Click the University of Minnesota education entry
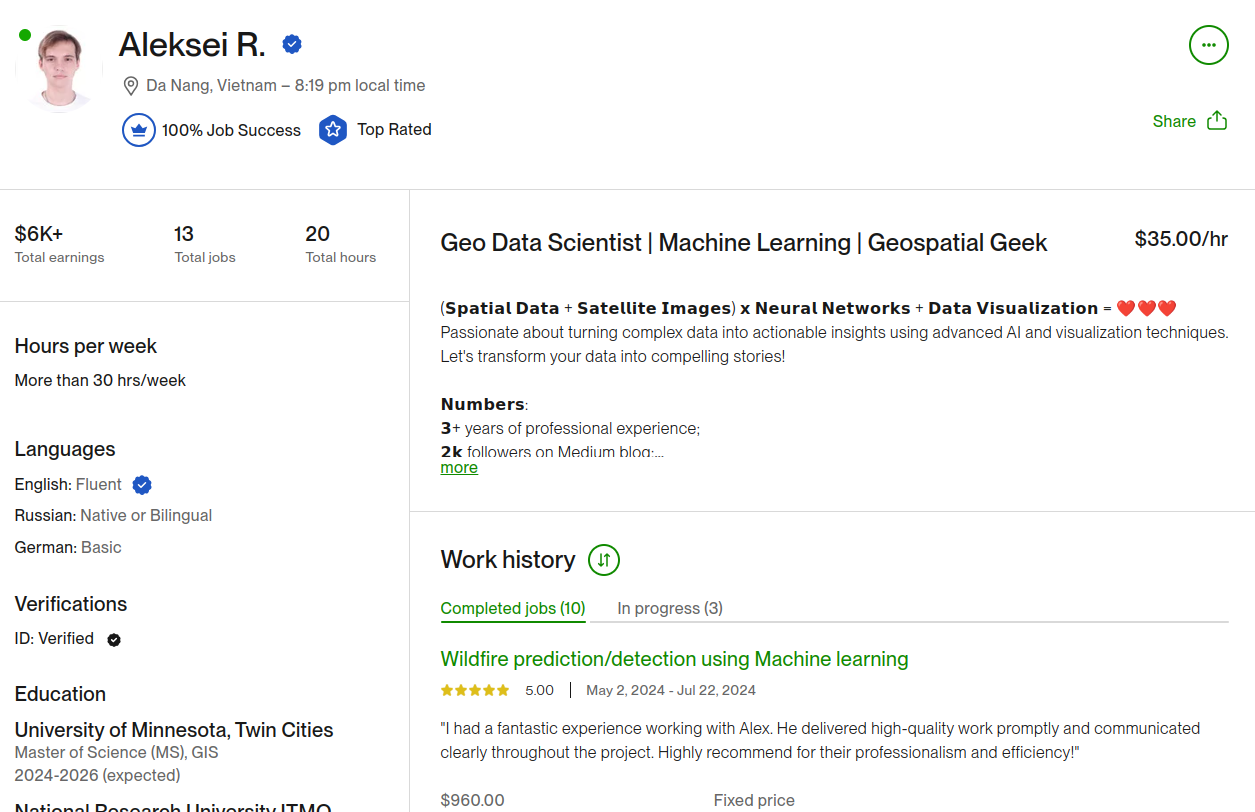Screen dimensions: 1255x812 174,730
